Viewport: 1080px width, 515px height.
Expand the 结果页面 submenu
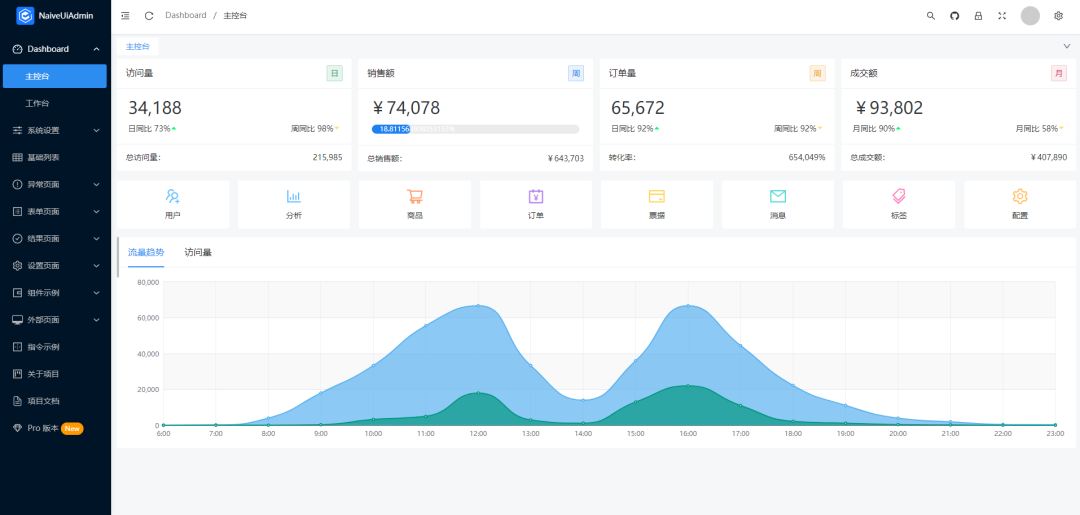tap(96, 238)
